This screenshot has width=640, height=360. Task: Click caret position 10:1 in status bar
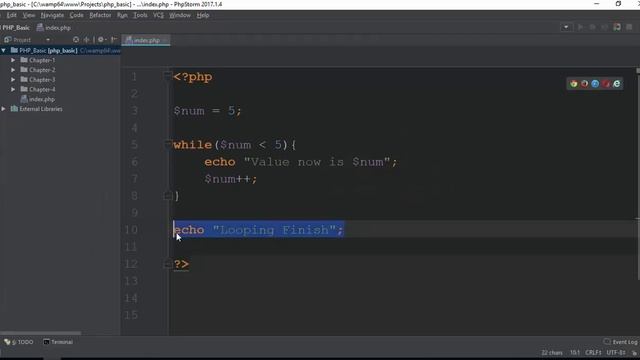pyautogui.click(x=575, y=353)
